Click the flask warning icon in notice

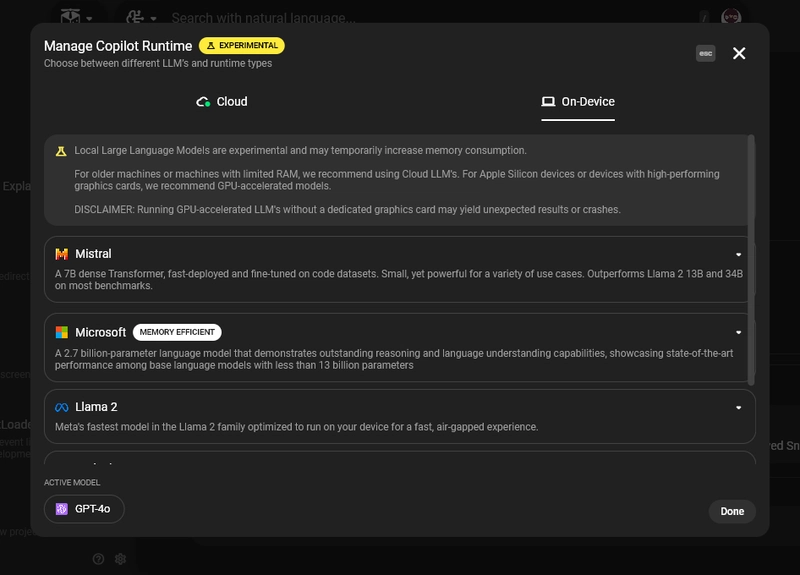(61, 151)
